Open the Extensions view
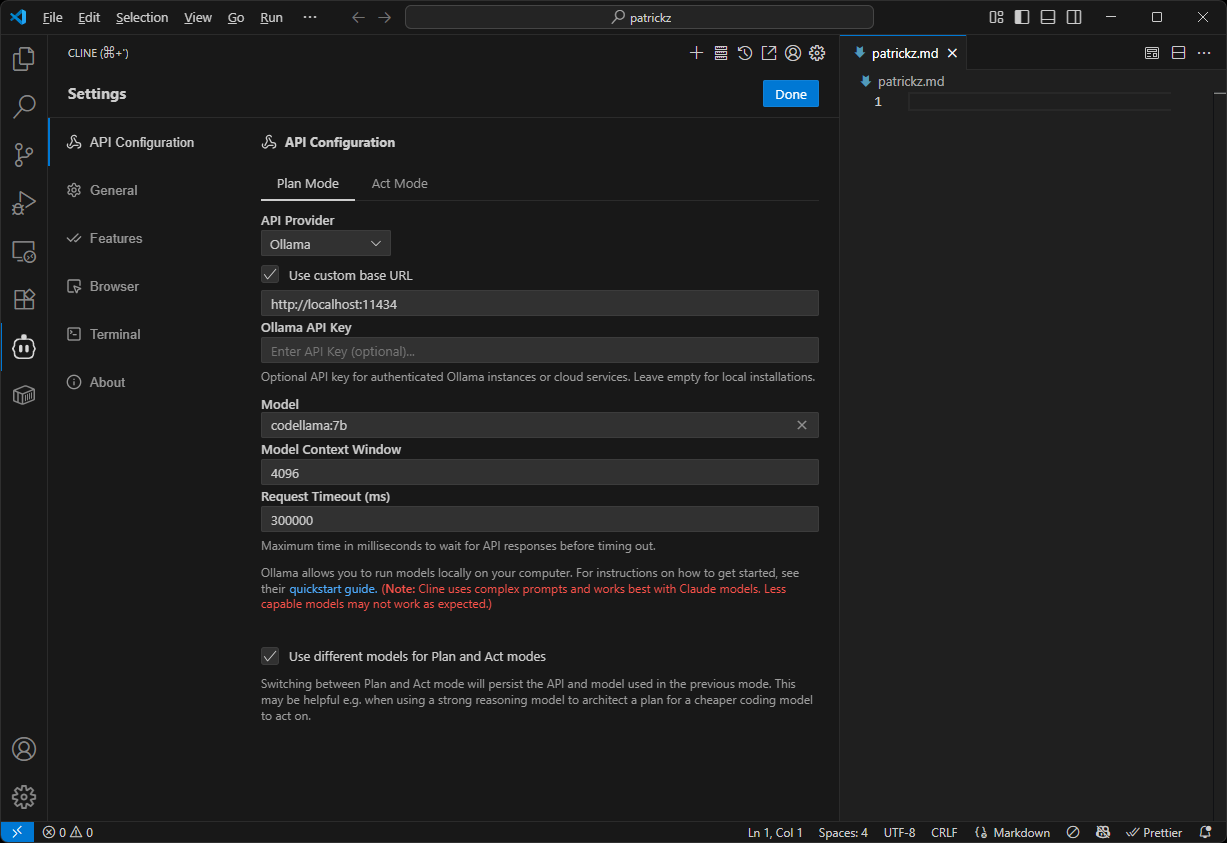Screen dimensions: 1227x843 pyautogui.click(x=24, y=298)
